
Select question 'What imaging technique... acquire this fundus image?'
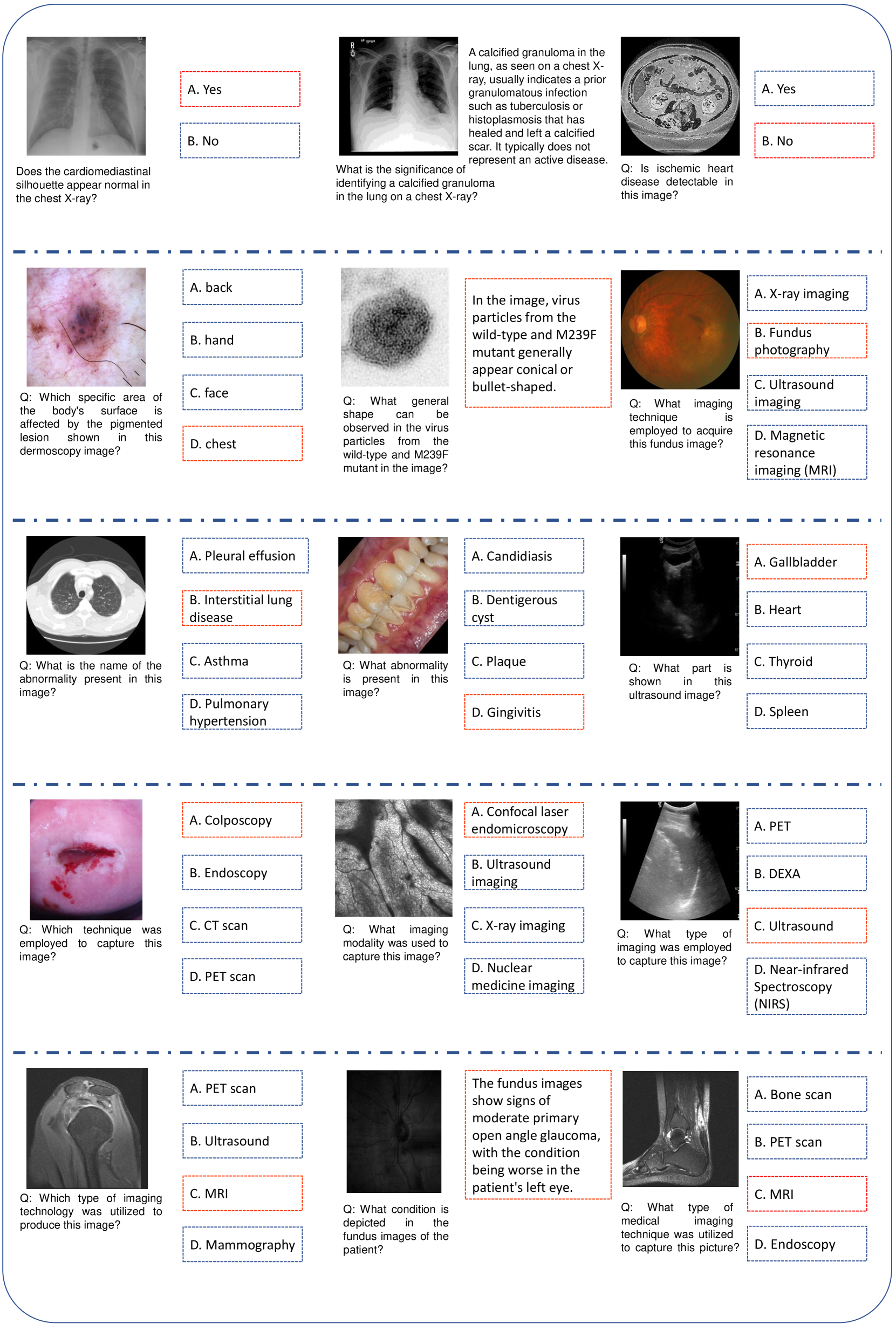click(x=681, y=424)
